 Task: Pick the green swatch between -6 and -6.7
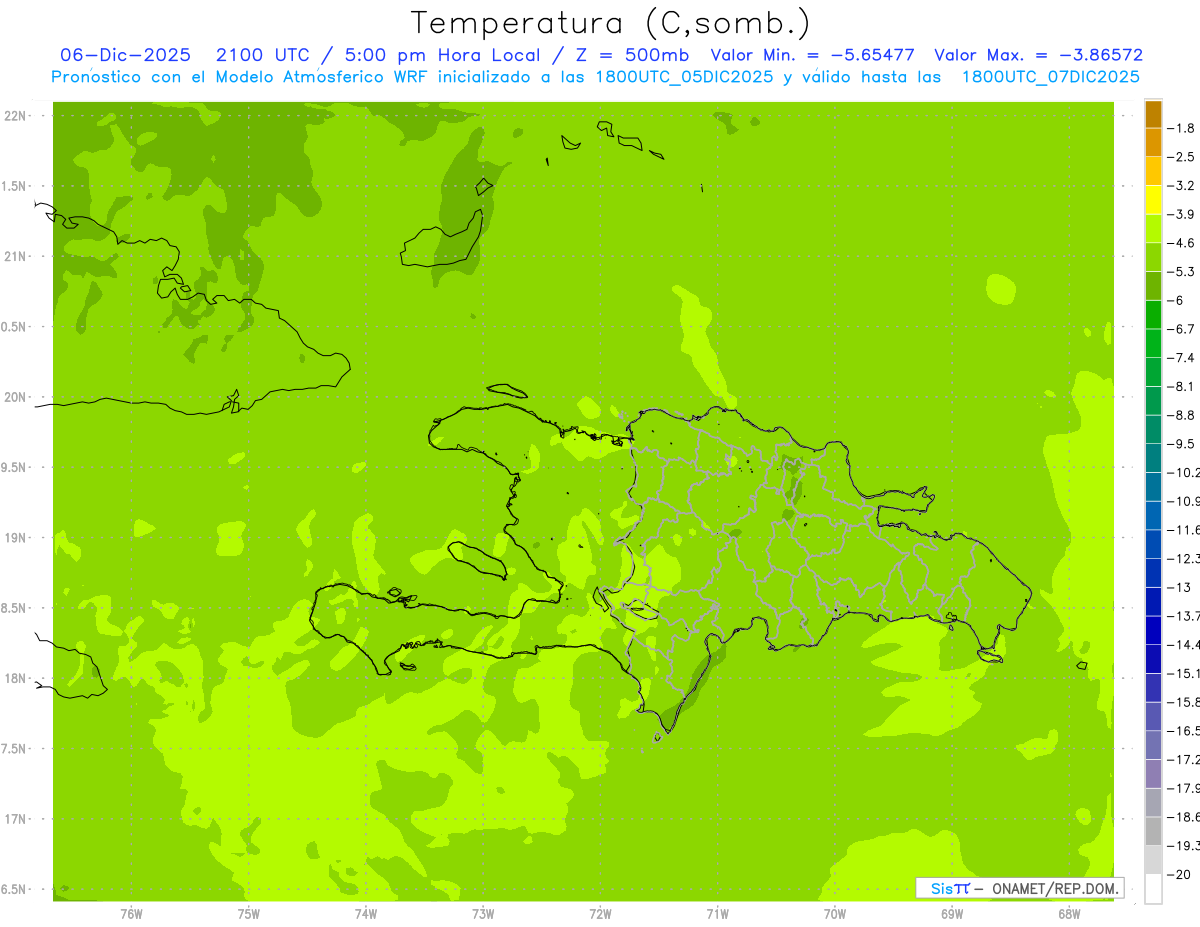1153,314
